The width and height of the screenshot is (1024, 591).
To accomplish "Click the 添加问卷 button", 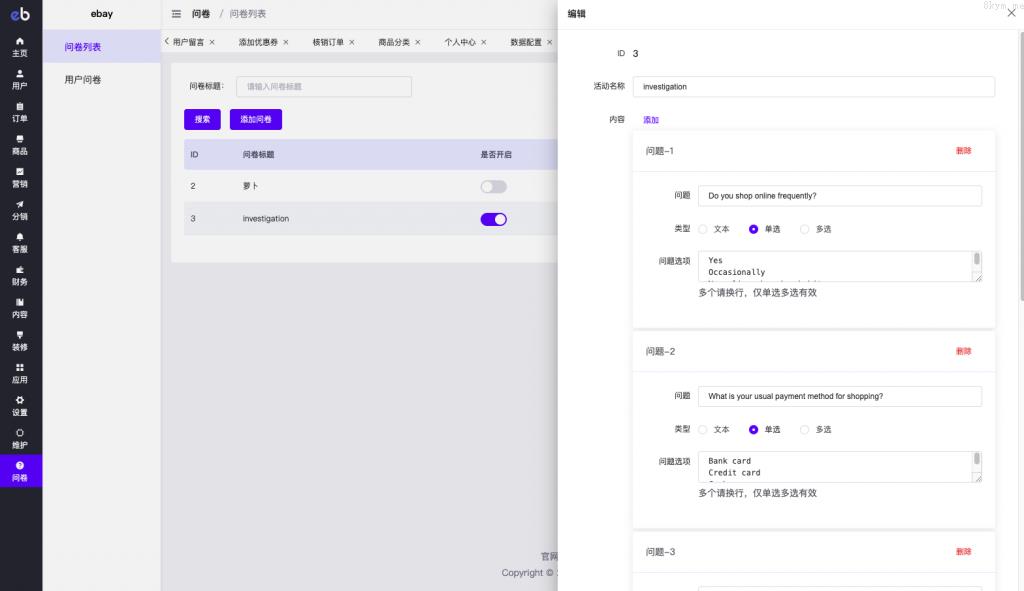I will (256, 119).
